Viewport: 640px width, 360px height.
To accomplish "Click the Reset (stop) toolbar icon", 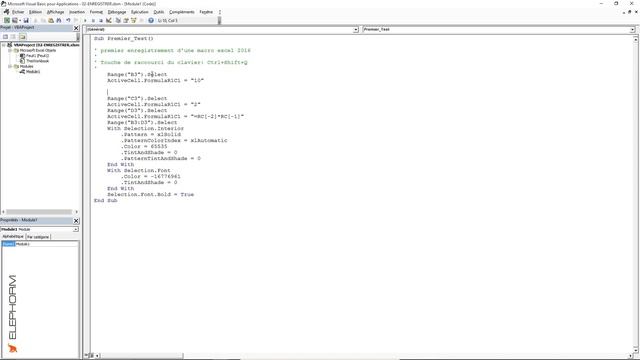I will point(101,20).
